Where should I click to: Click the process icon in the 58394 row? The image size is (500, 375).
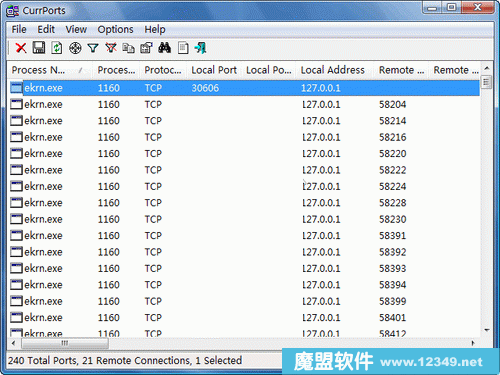16,285
